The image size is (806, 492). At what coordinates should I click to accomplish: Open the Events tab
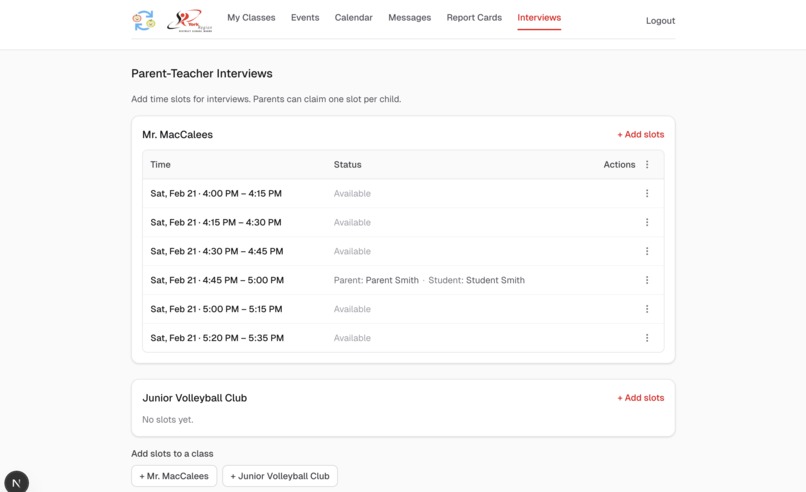click(305, 17)
